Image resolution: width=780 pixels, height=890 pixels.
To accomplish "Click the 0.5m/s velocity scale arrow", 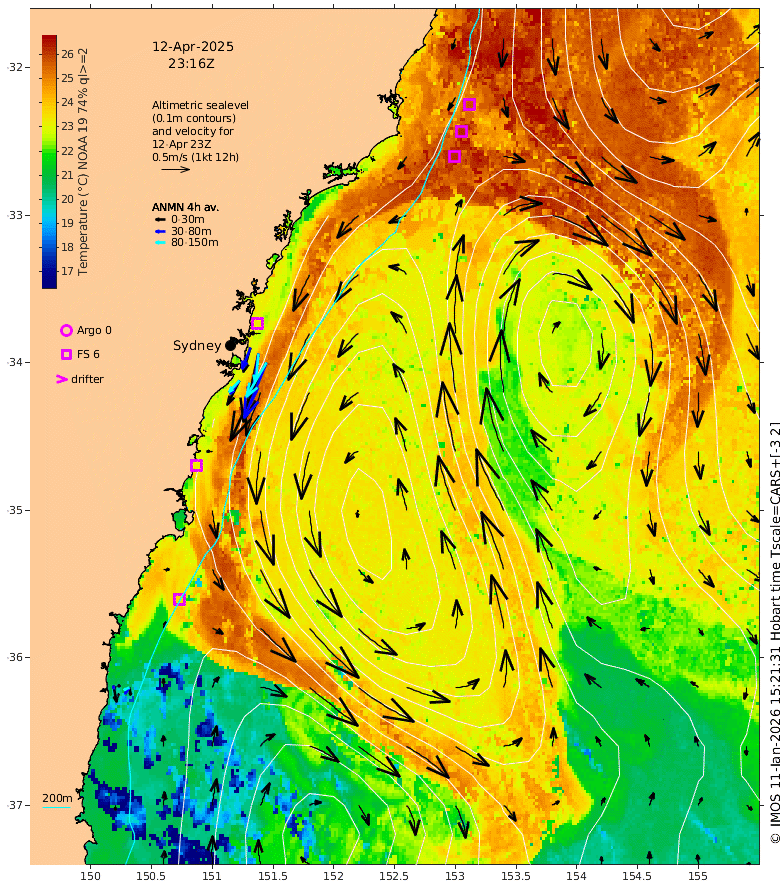I will point(175,169).
